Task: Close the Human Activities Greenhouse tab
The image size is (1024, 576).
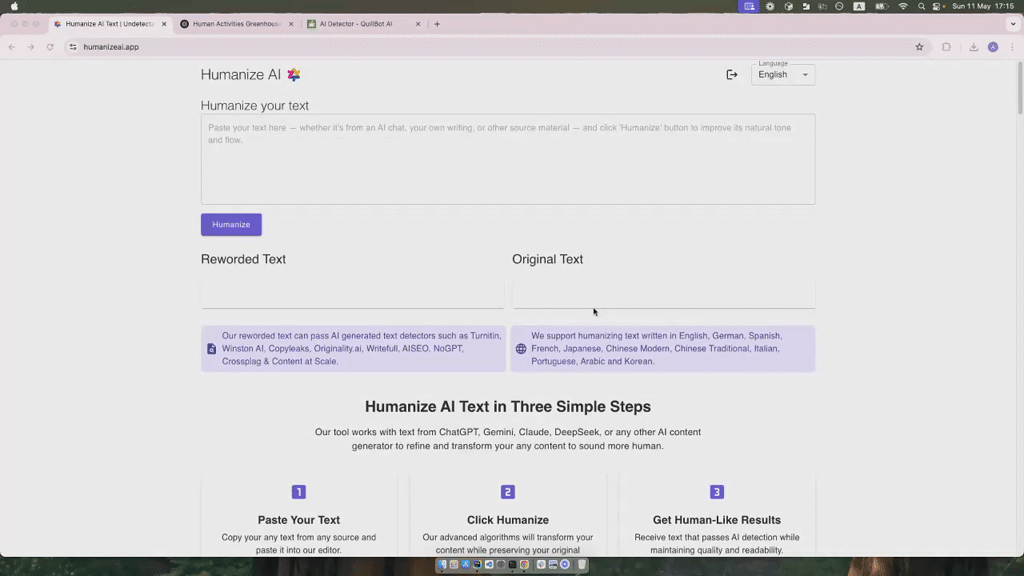Action: pyautogui.click(x=291, y=24)
